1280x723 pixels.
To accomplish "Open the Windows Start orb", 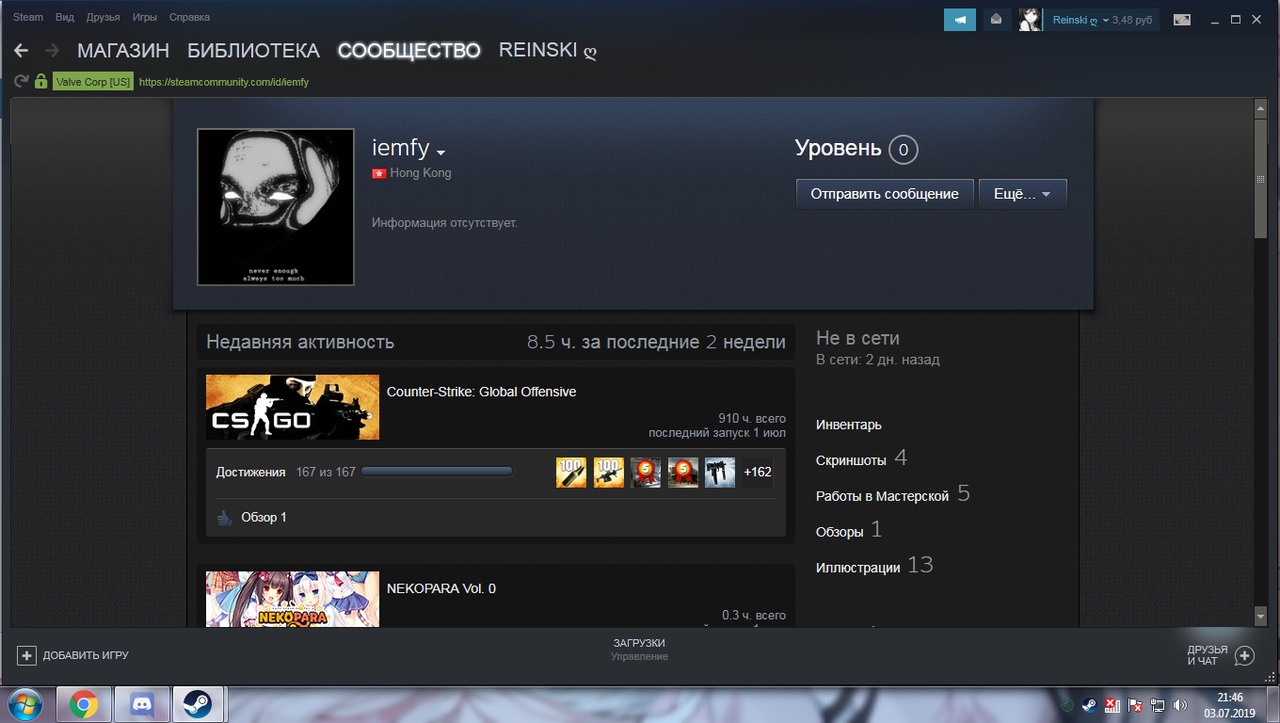I will (x=23, y=704).
